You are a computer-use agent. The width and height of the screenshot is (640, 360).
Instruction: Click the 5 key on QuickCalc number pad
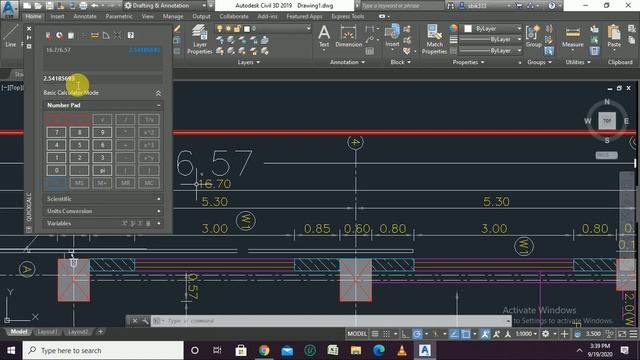[x=80, y=145]
